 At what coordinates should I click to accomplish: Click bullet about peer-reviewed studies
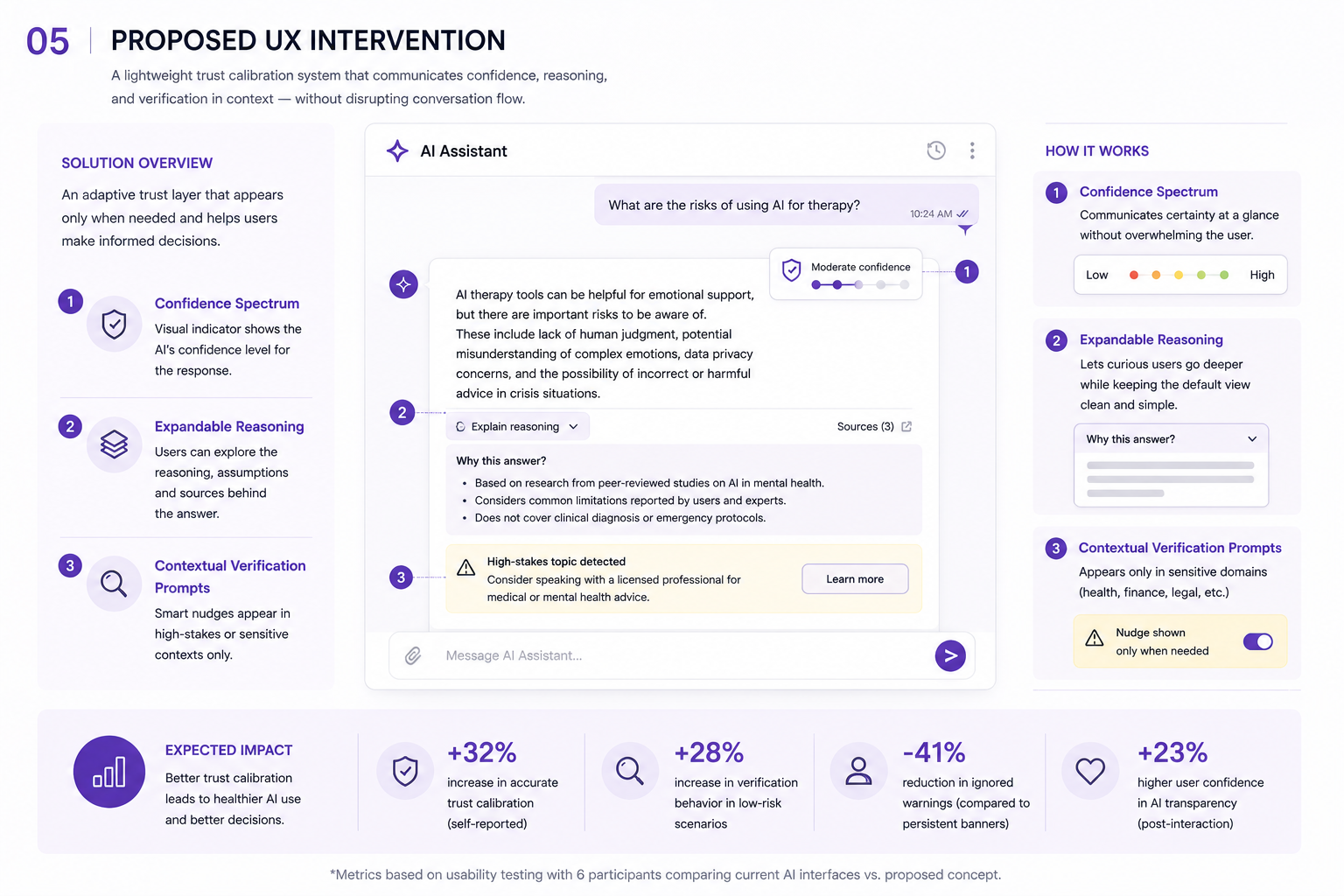pos(649,483)
